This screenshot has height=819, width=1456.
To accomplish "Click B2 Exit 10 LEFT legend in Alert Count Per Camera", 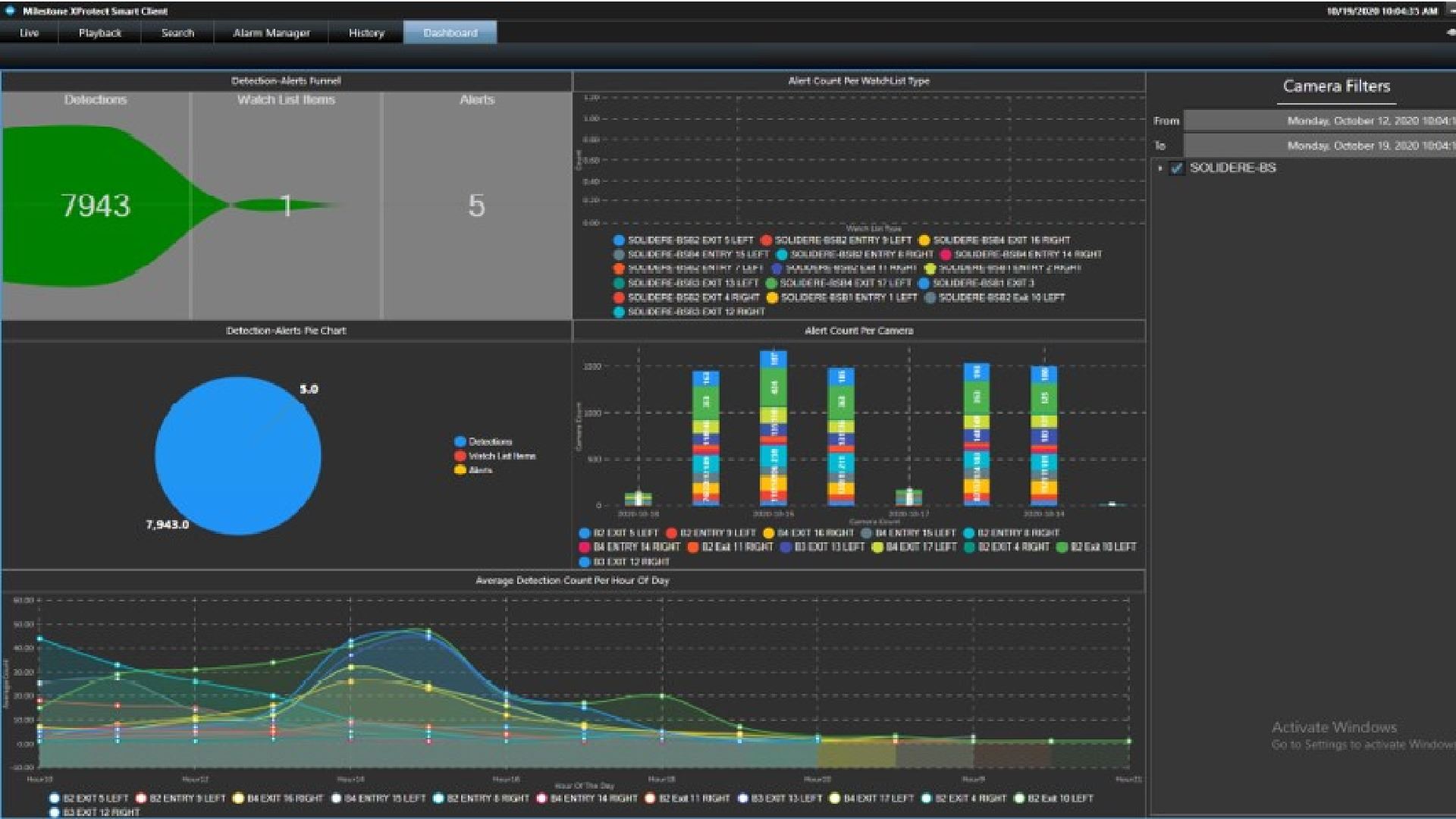I will click(1097, 547).
